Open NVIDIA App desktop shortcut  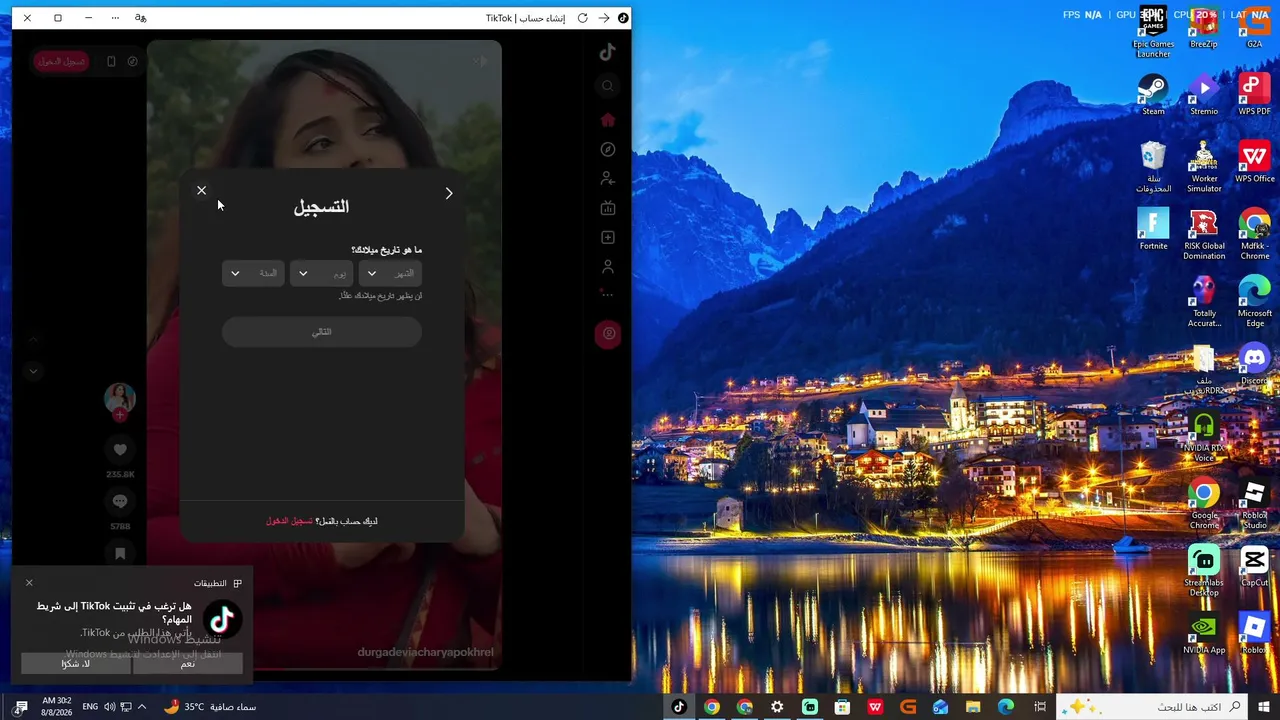1204,634
